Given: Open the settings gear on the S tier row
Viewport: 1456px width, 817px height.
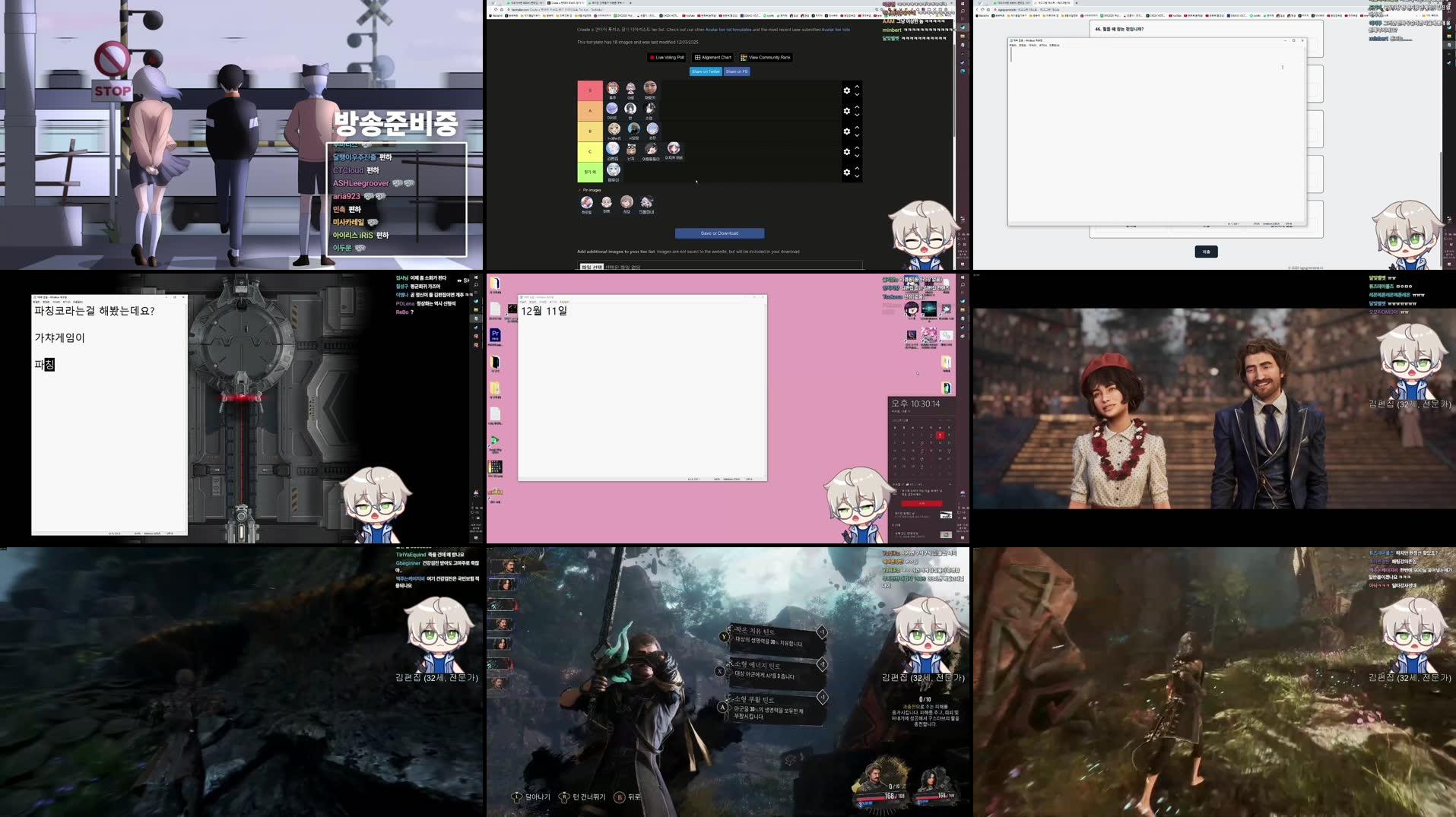Looking at the screenshot, I should pyautogui.click(x=847, y=90).
